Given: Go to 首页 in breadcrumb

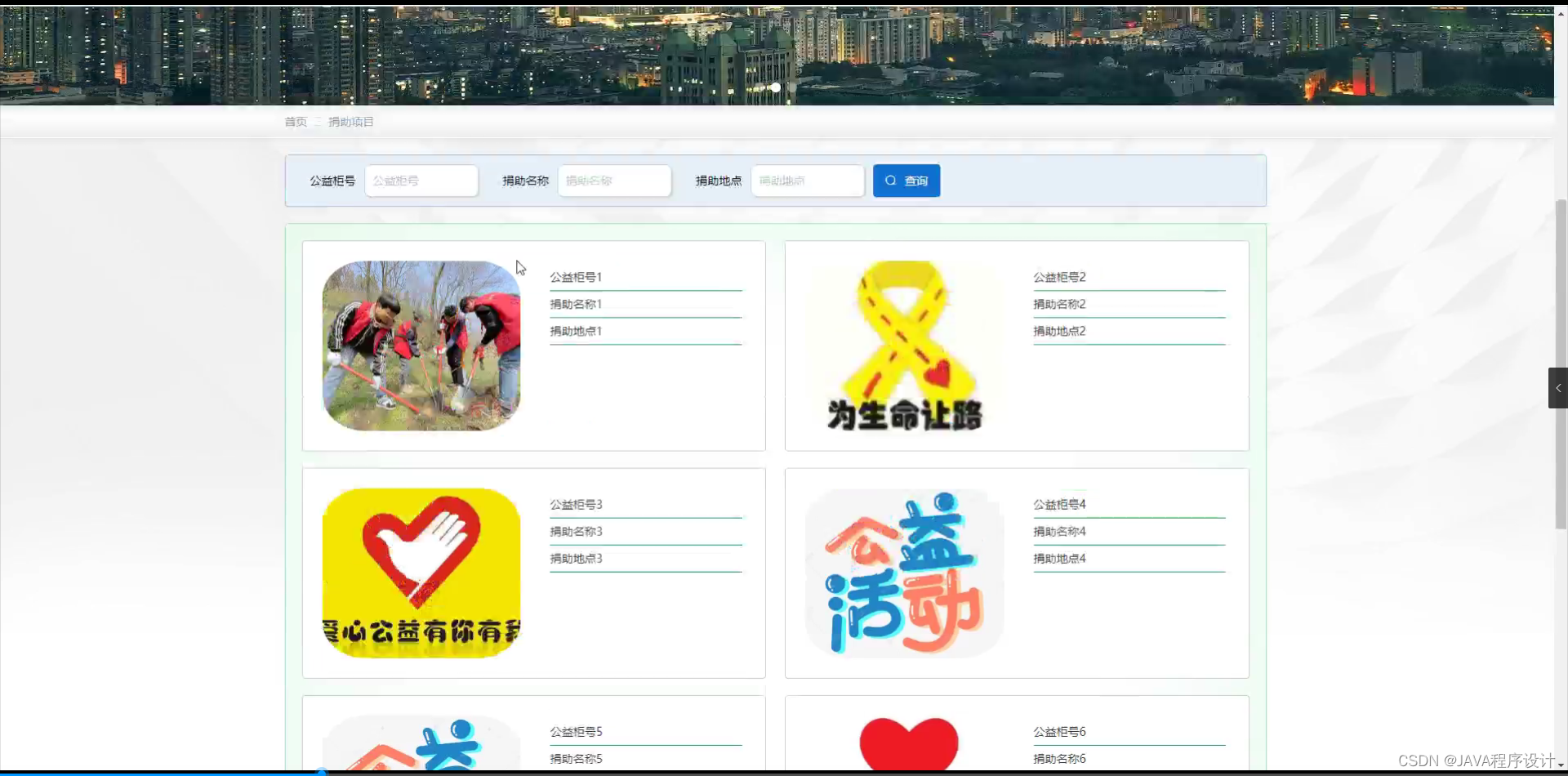Looking at the screenshot, I should click(296, 122).
